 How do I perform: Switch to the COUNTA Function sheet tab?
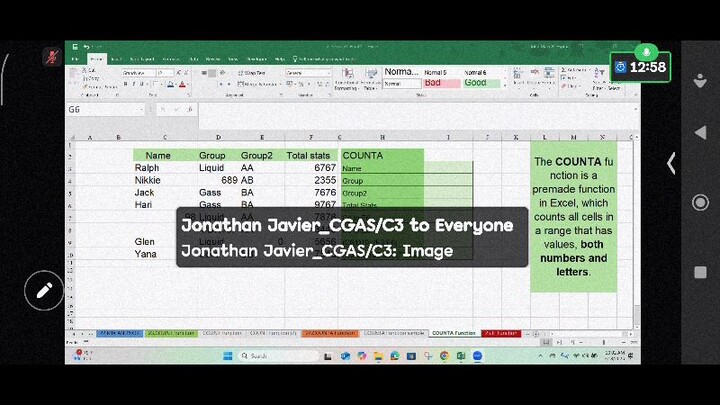pos(452,332)
